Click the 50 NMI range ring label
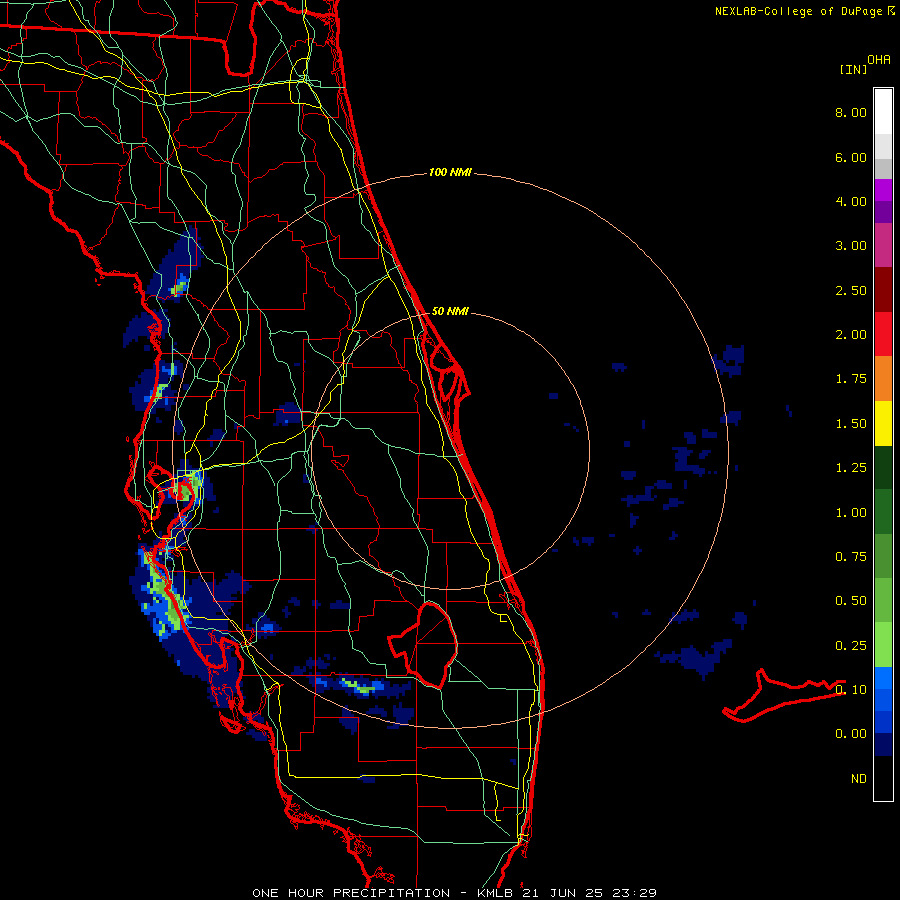This screenshot has width=900, height=900. 450,311
